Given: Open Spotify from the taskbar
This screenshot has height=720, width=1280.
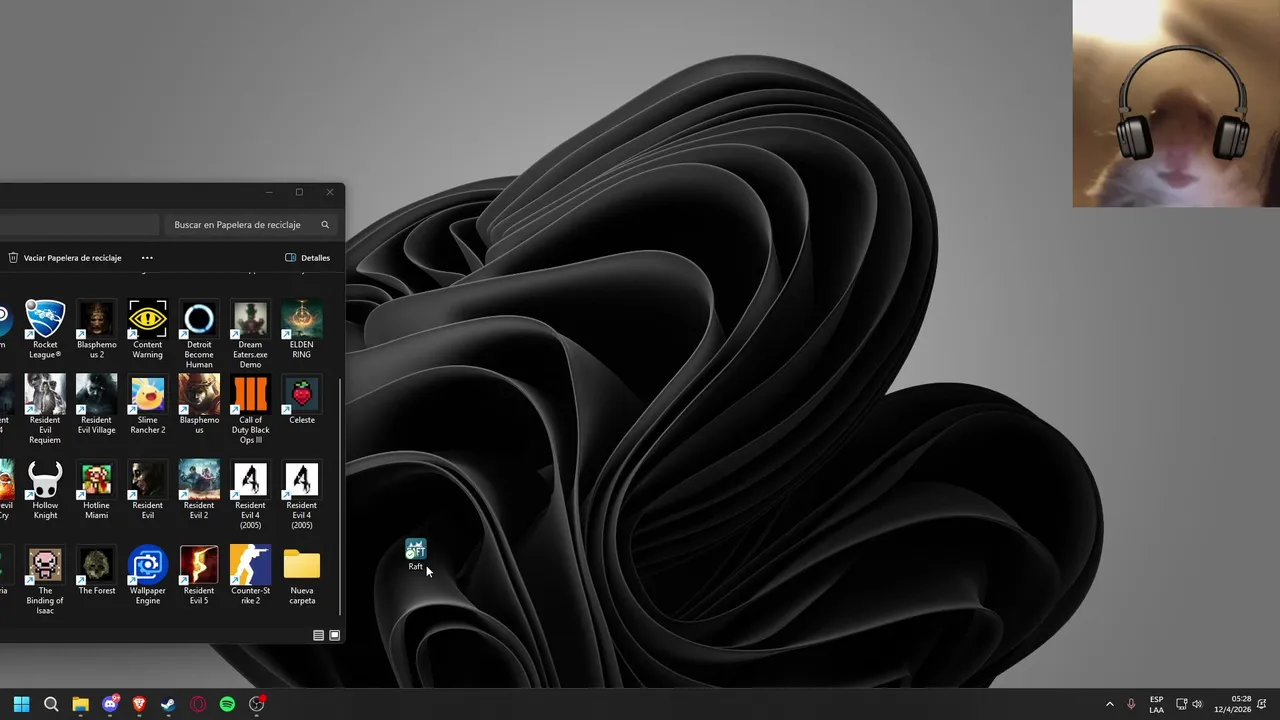Looking at the screenshot, I should click(x=227, y=704).
